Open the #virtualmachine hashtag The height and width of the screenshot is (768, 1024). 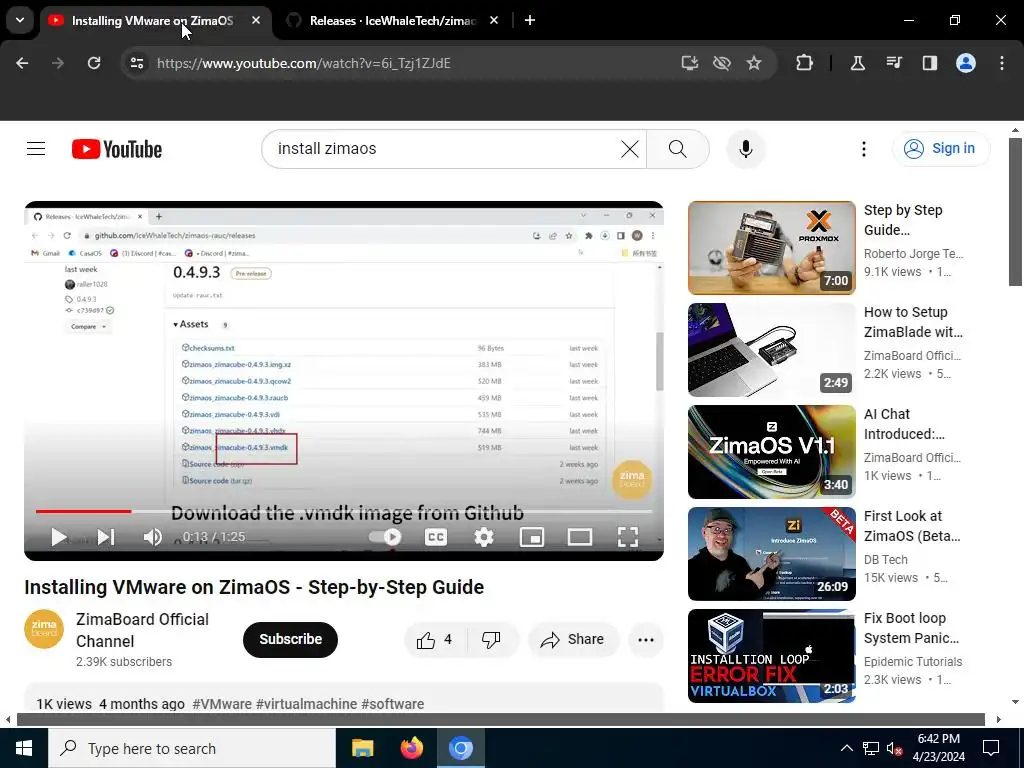point(306,704)
